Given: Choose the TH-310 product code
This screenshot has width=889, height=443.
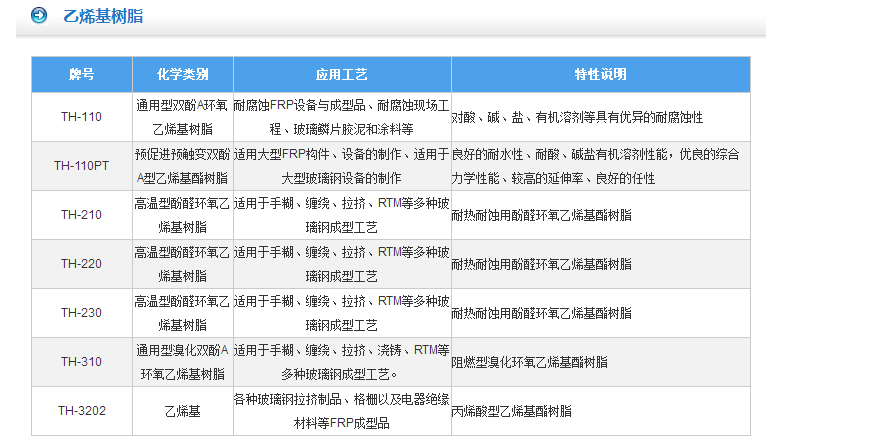Looking at the screenshot, I should (81, 362).
